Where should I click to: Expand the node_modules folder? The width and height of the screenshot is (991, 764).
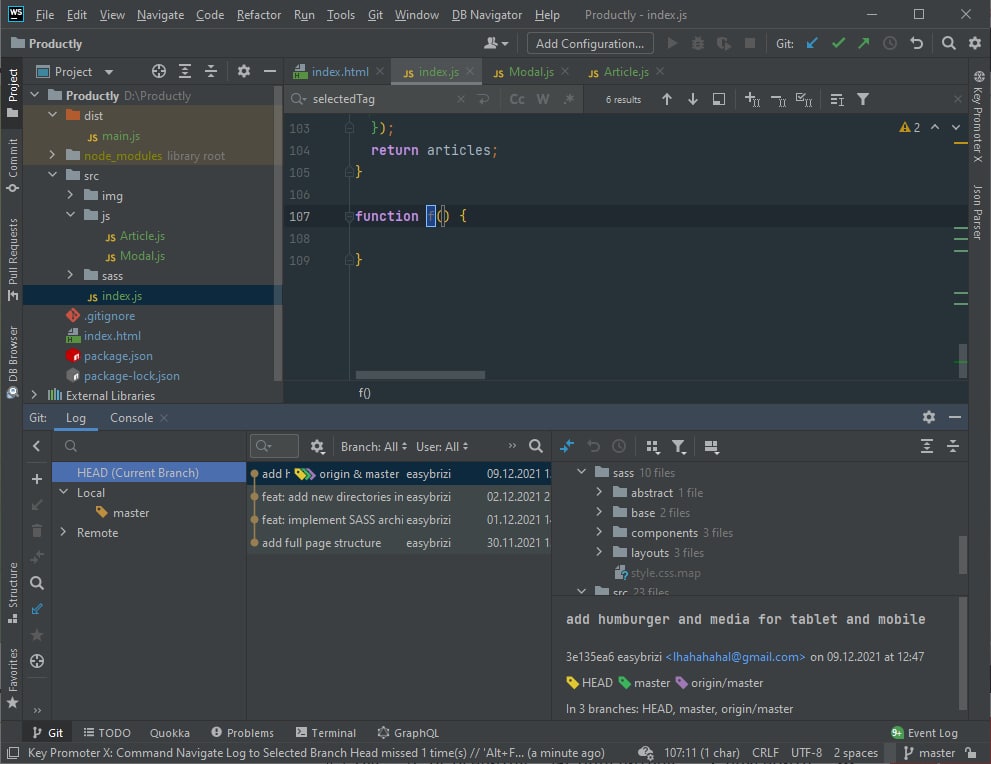point(52,156)
